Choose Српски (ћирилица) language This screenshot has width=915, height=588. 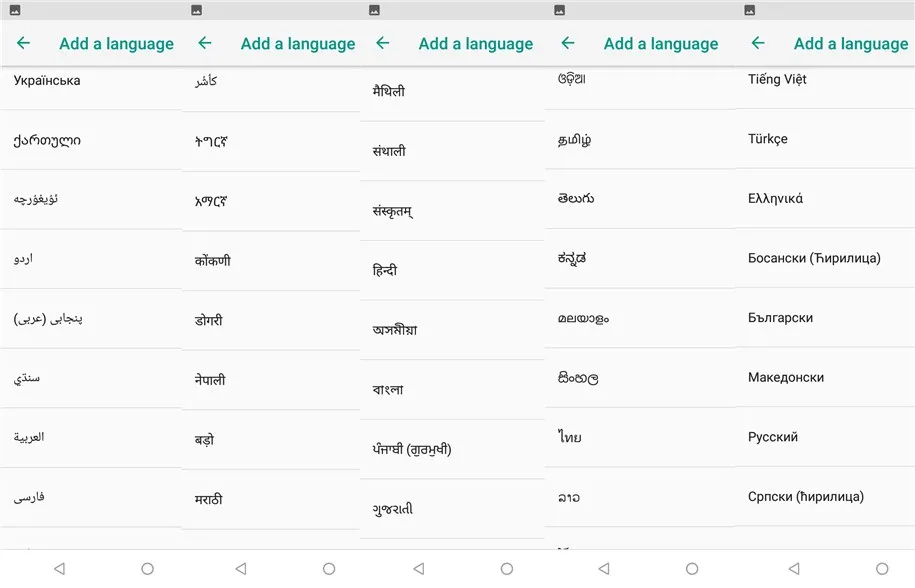[824, 496]
